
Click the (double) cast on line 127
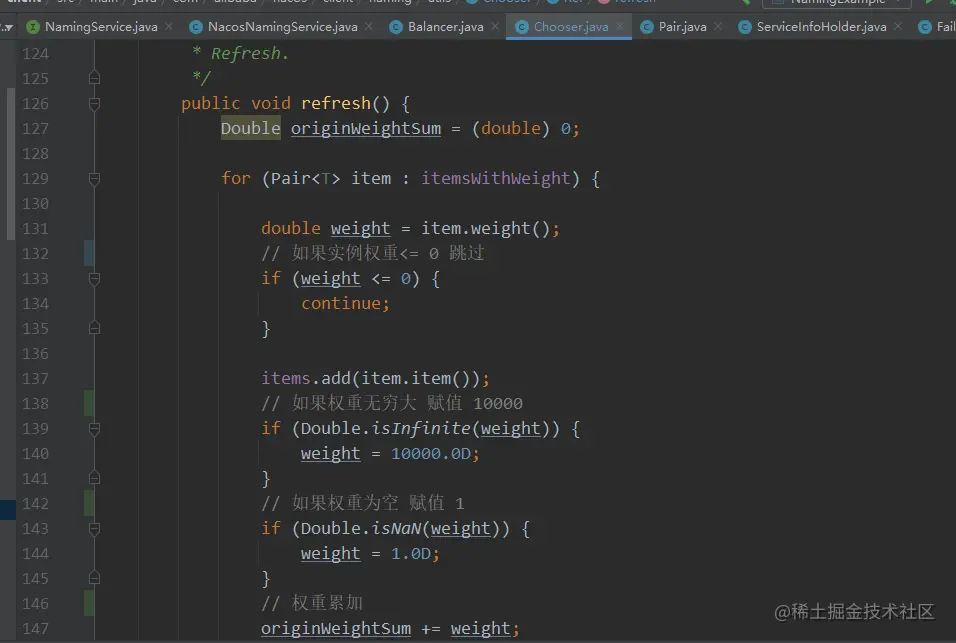coord(511,129)
